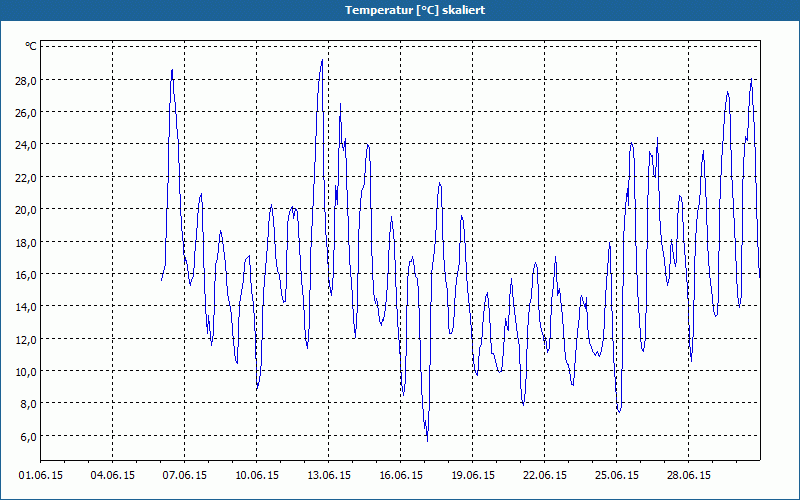The image size is (800, 500).
Task: Select the 22,0 y-axis label
Action: coord(26,178)
